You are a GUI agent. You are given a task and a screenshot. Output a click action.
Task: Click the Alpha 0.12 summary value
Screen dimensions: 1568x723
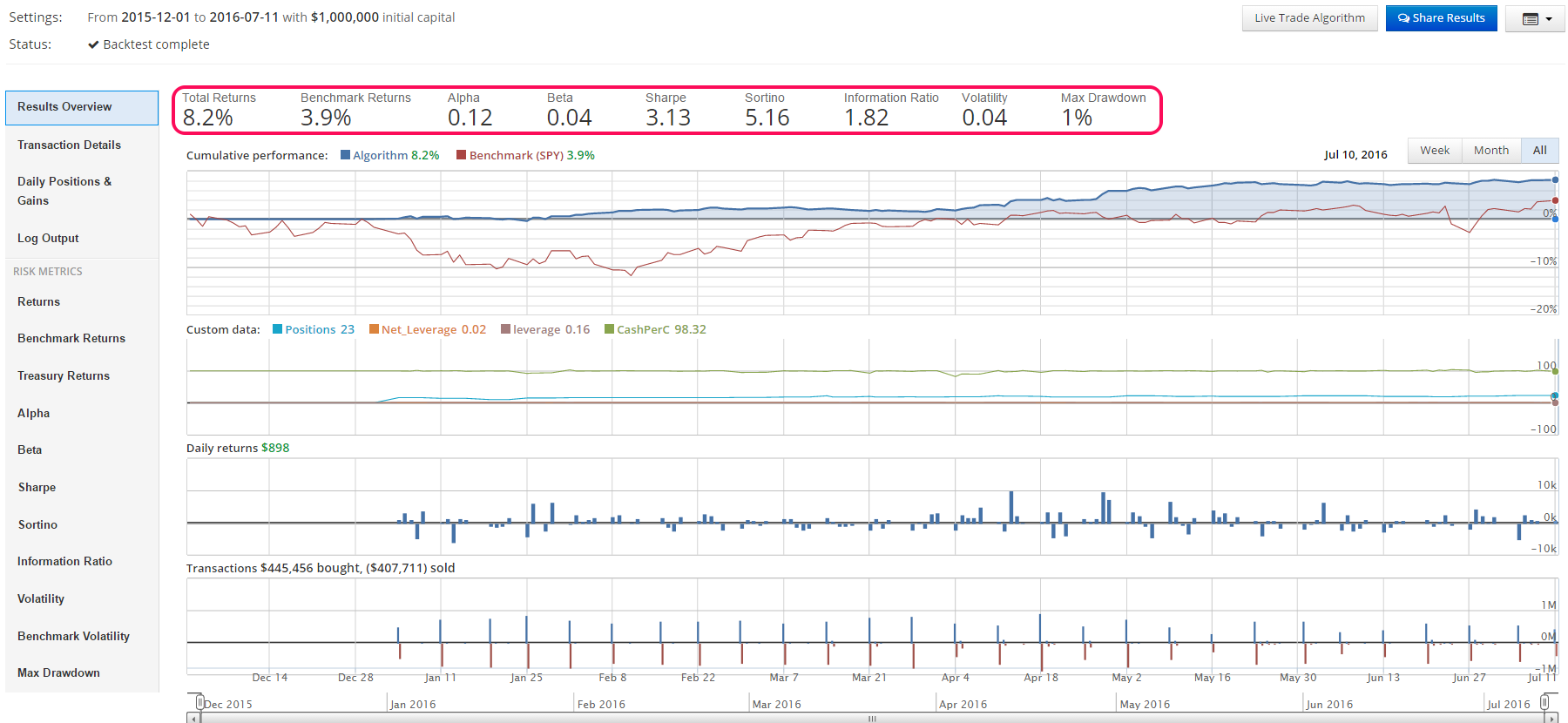click(470, 118)
